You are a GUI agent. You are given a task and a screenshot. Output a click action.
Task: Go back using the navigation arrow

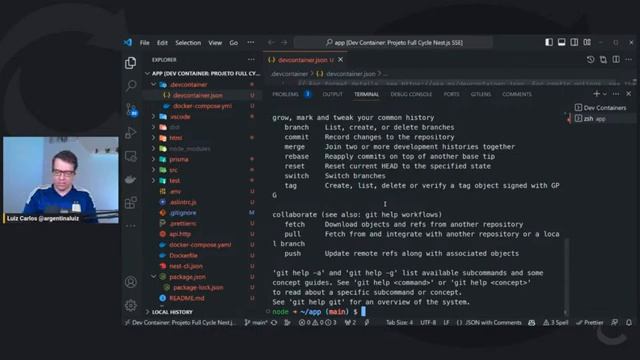tap(271, 42)
